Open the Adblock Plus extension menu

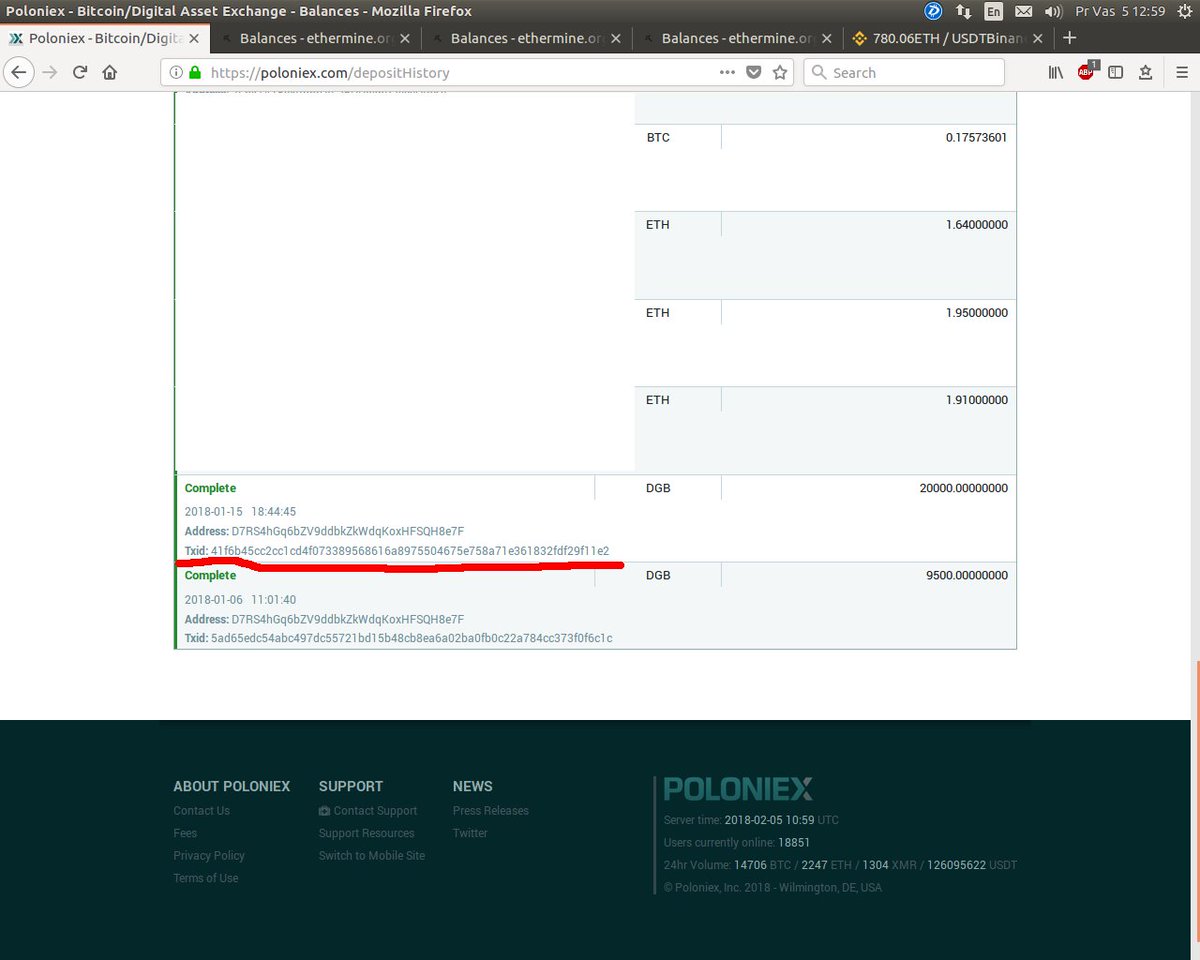point(1087,72)
